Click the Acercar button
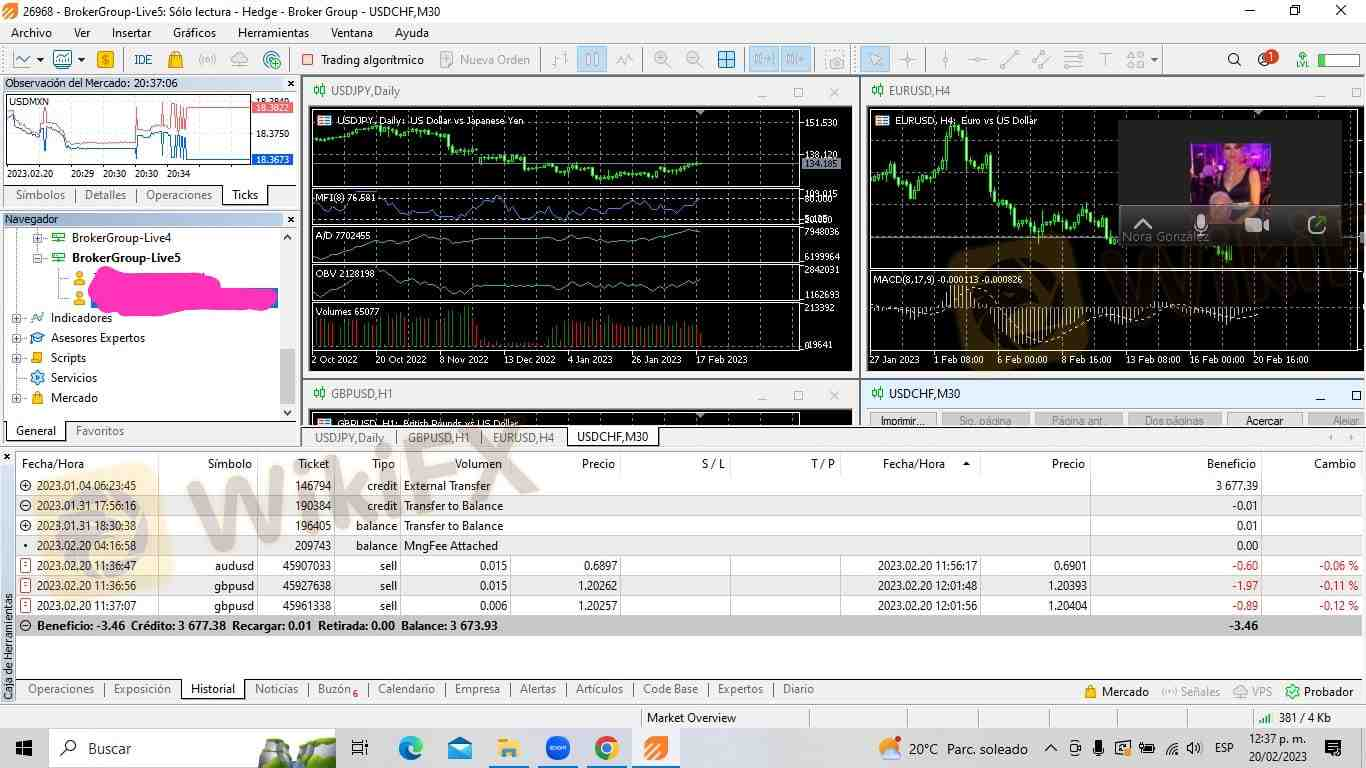The width and height of the screenshot is (1366, 768). click(x=1264, y=420)
